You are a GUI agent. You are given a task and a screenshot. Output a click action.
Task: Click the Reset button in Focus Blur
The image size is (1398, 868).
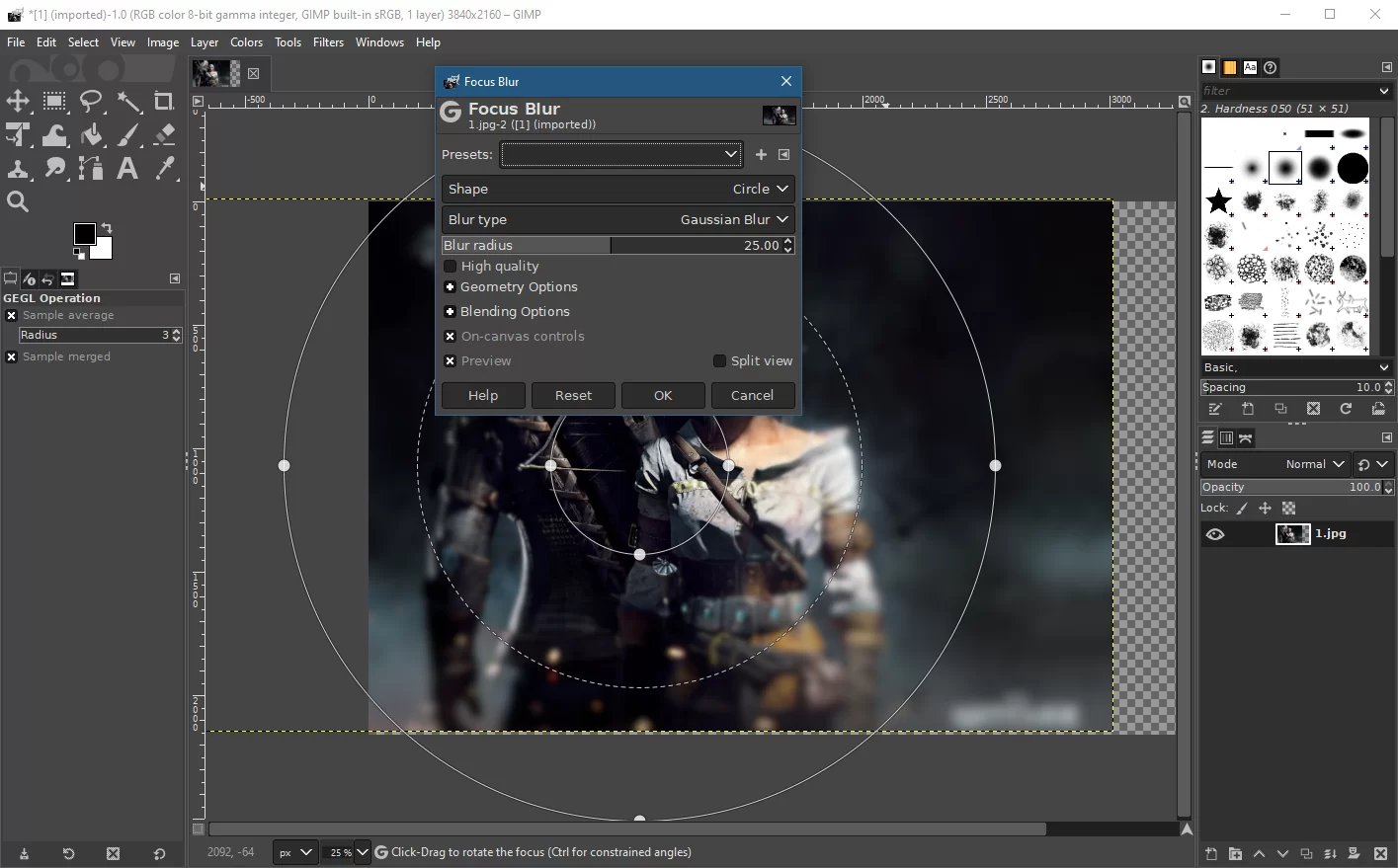click(573, 395)
